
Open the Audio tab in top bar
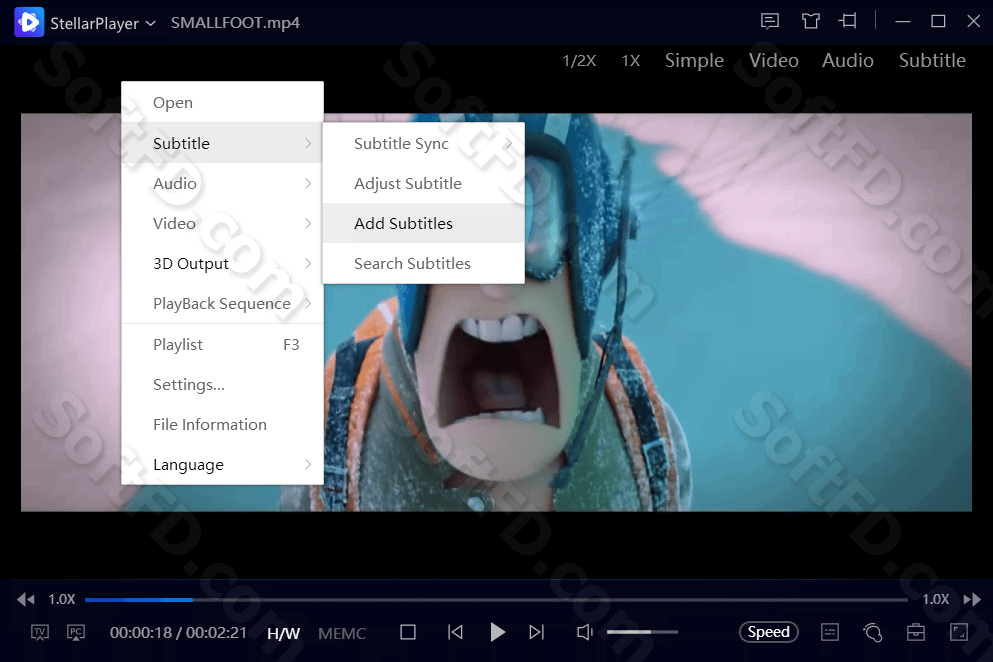pos(847,61)
